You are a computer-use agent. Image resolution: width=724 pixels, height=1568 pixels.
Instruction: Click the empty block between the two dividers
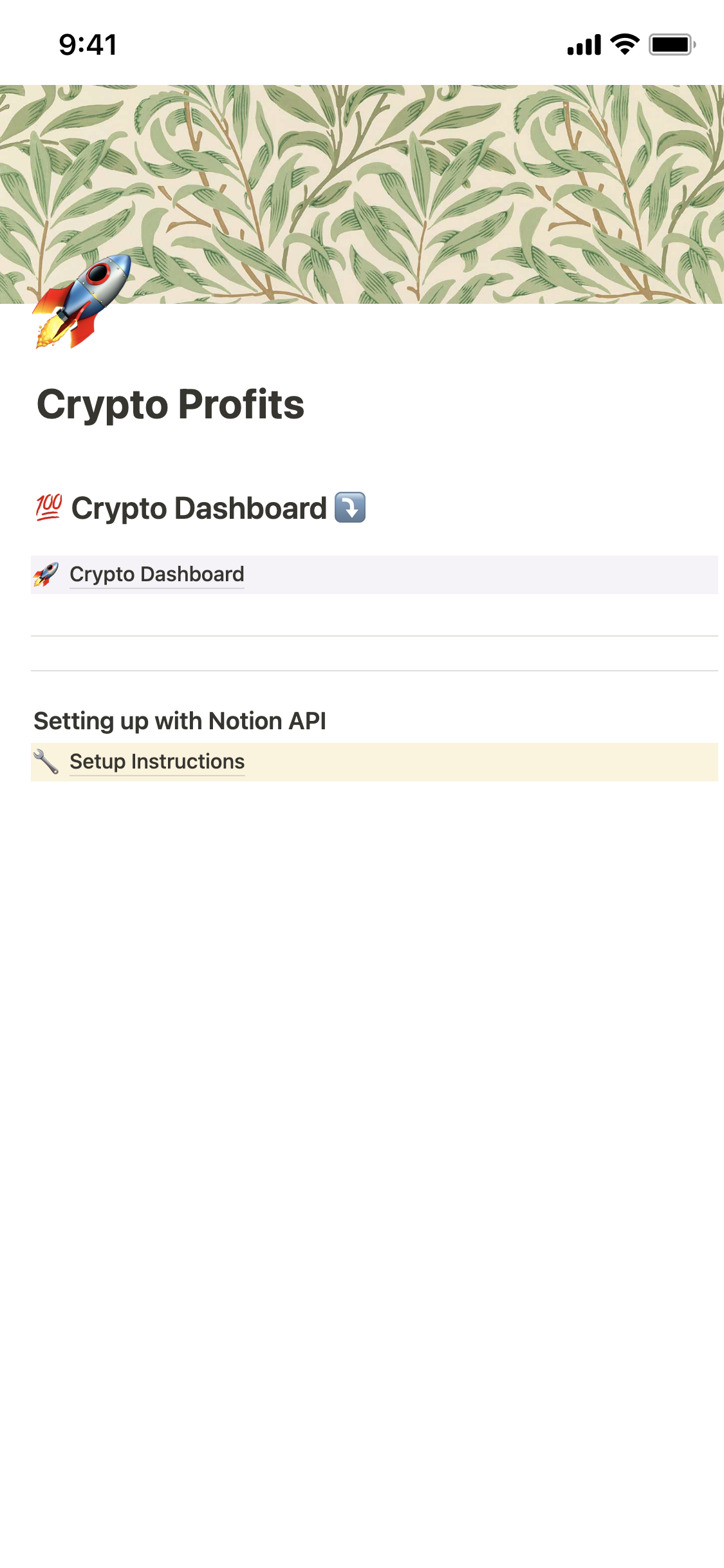[375, 653]
